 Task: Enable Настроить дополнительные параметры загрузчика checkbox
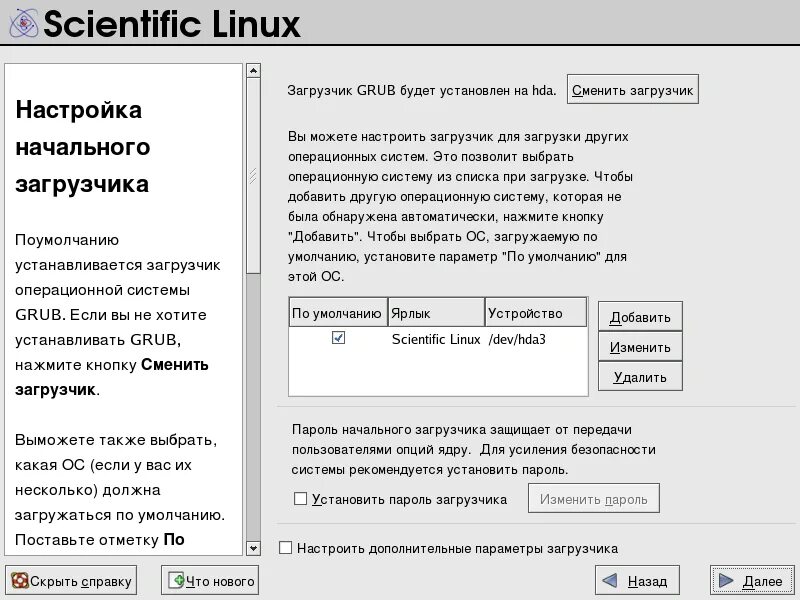[286, 548]
